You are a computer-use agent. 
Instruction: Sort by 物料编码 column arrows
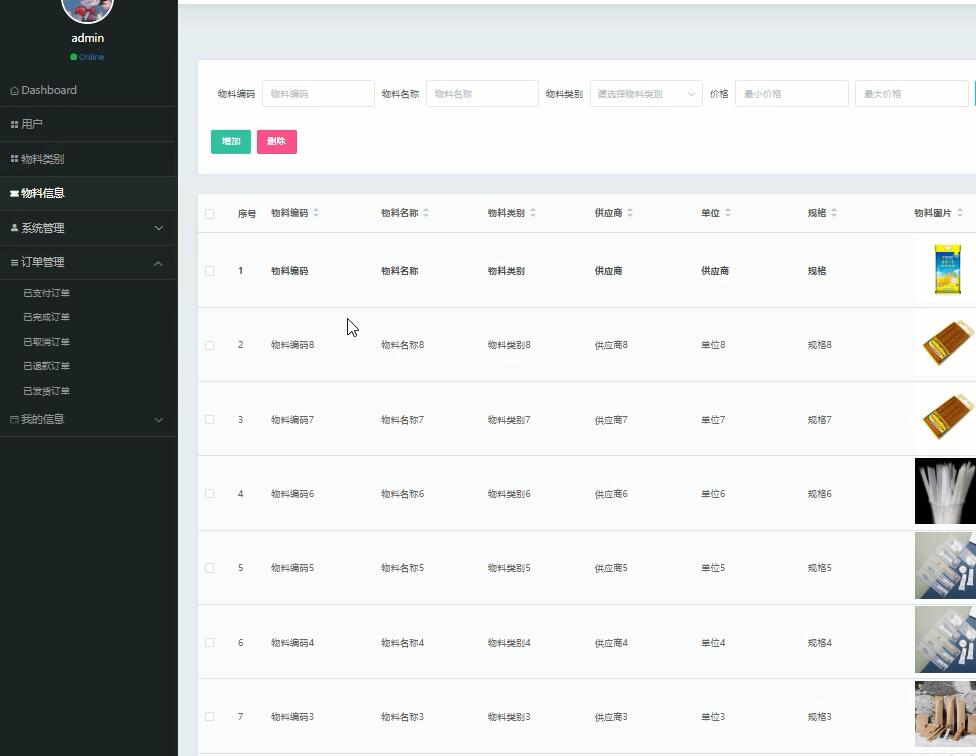(x=316, y=213)
